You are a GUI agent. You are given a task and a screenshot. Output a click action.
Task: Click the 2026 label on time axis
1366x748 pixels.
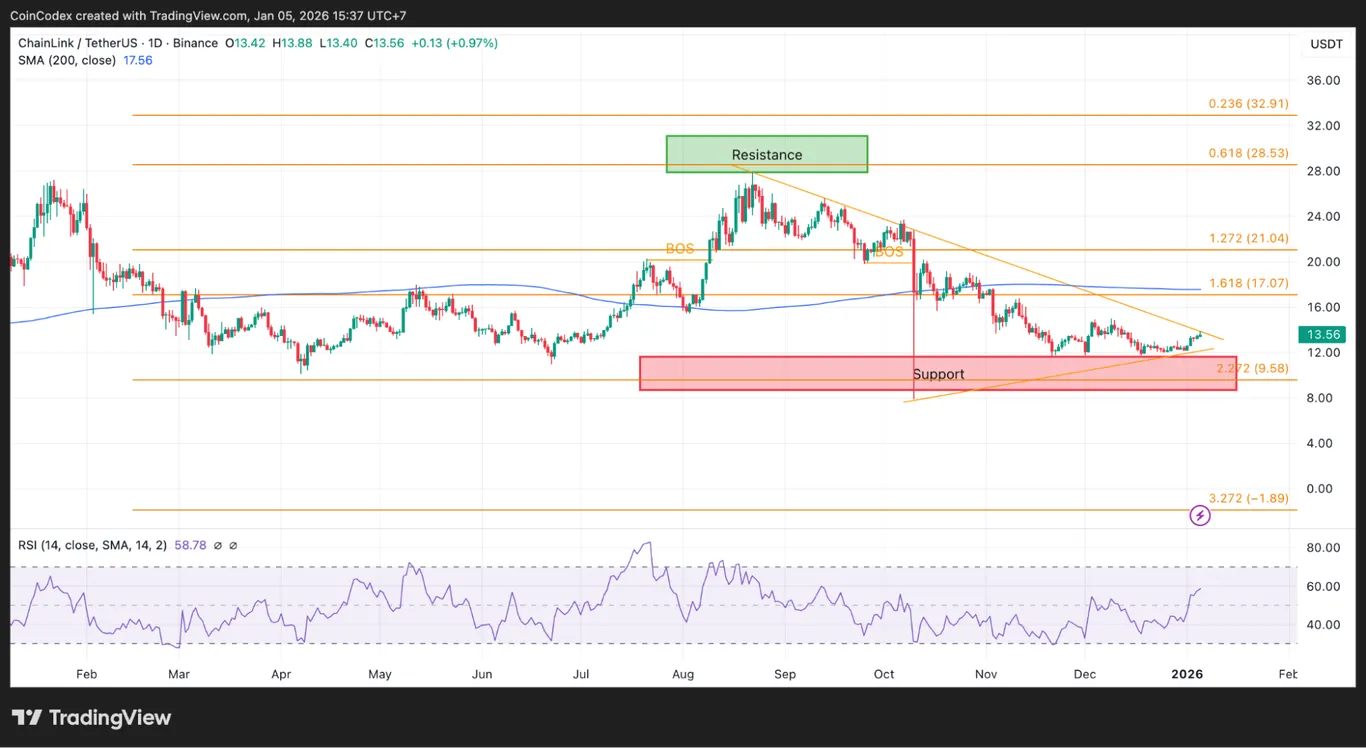point(1187,674)
